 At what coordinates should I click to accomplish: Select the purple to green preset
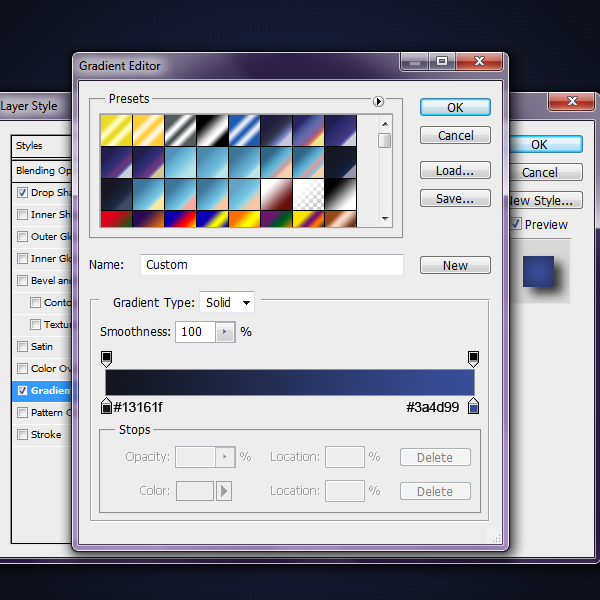276,219
